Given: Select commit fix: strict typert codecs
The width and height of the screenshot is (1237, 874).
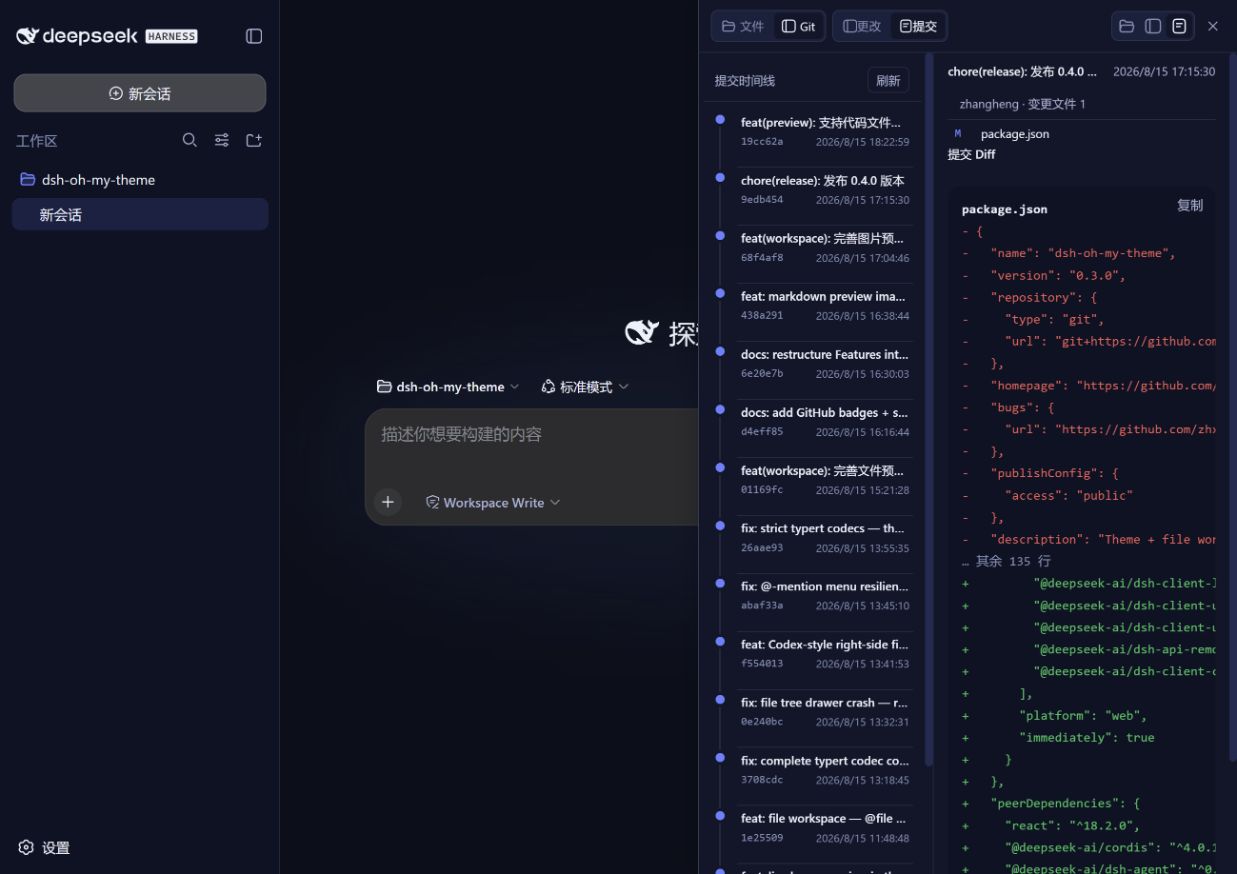Looking at the screenshot, I should coord(825,538).
